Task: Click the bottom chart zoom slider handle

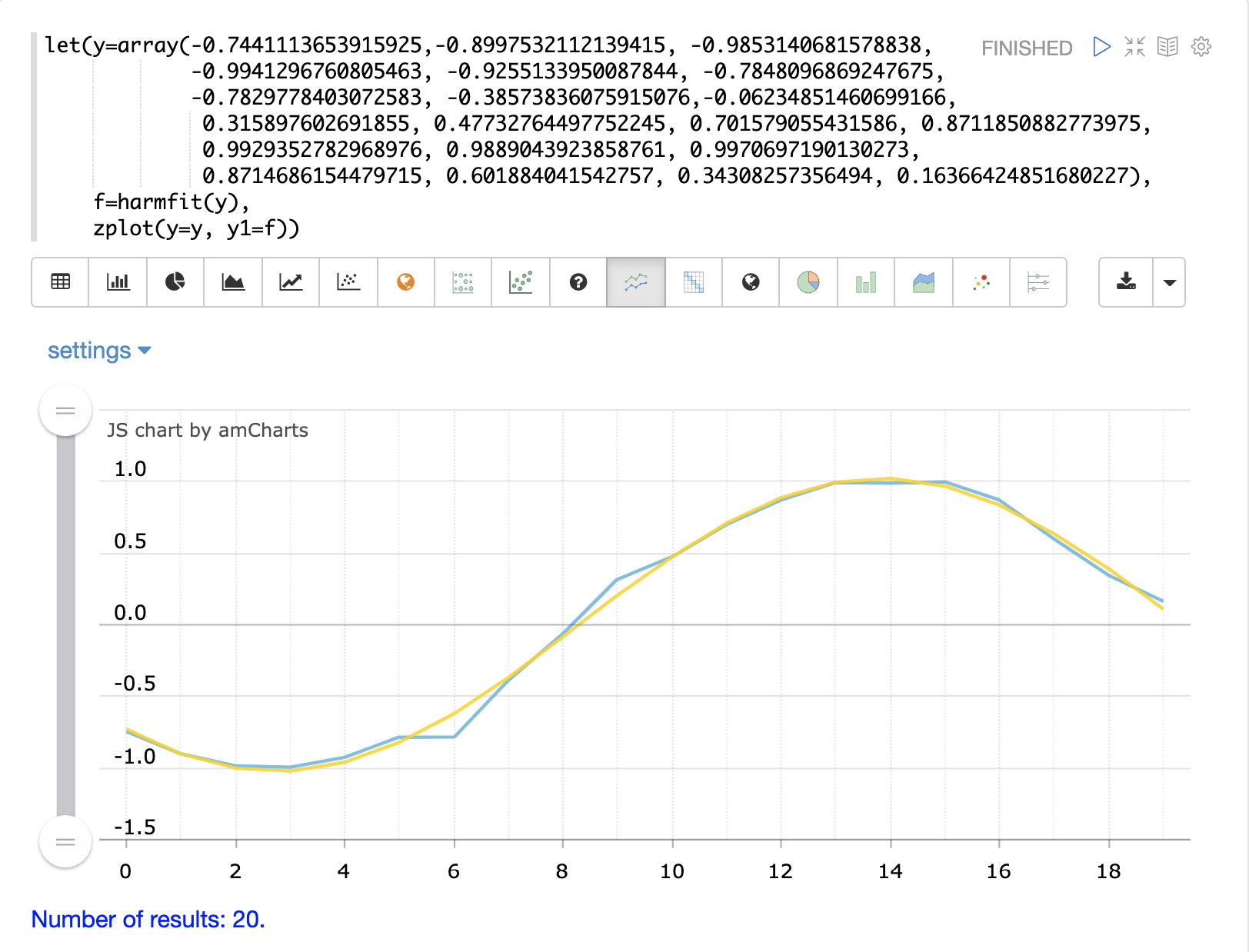Action: [65, 842]
